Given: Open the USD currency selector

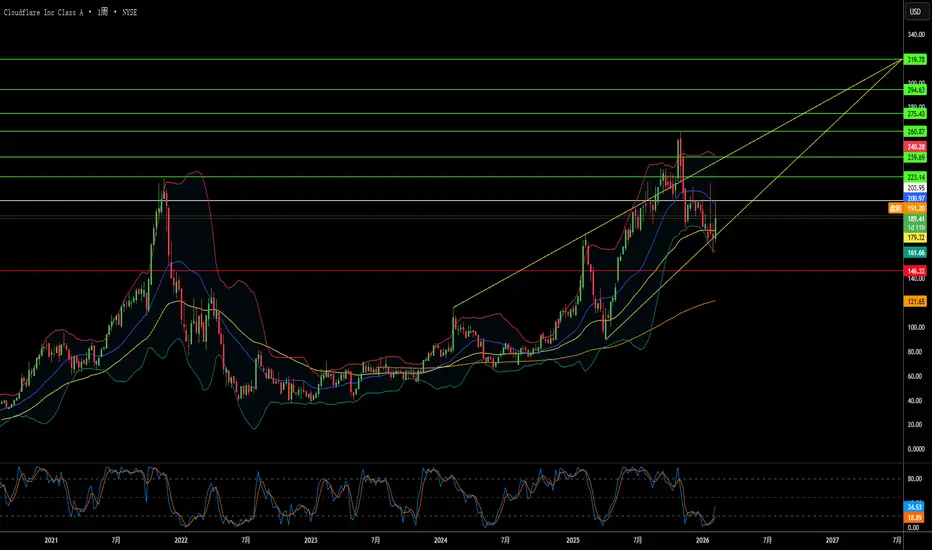Looking at the screenshot, I should coord(915,12).
